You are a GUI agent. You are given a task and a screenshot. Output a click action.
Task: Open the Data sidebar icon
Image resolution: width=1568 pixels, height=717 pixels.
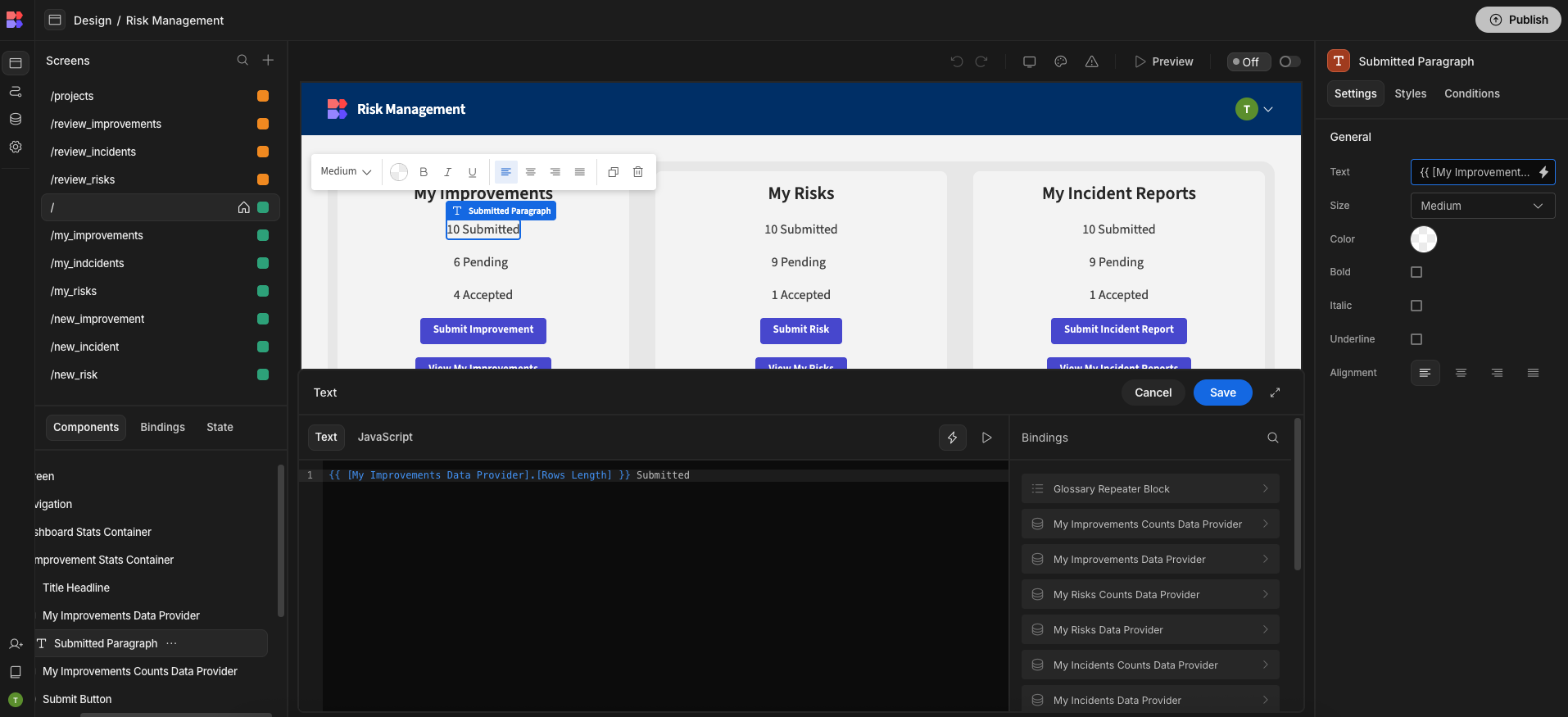(x=16, y=119)
